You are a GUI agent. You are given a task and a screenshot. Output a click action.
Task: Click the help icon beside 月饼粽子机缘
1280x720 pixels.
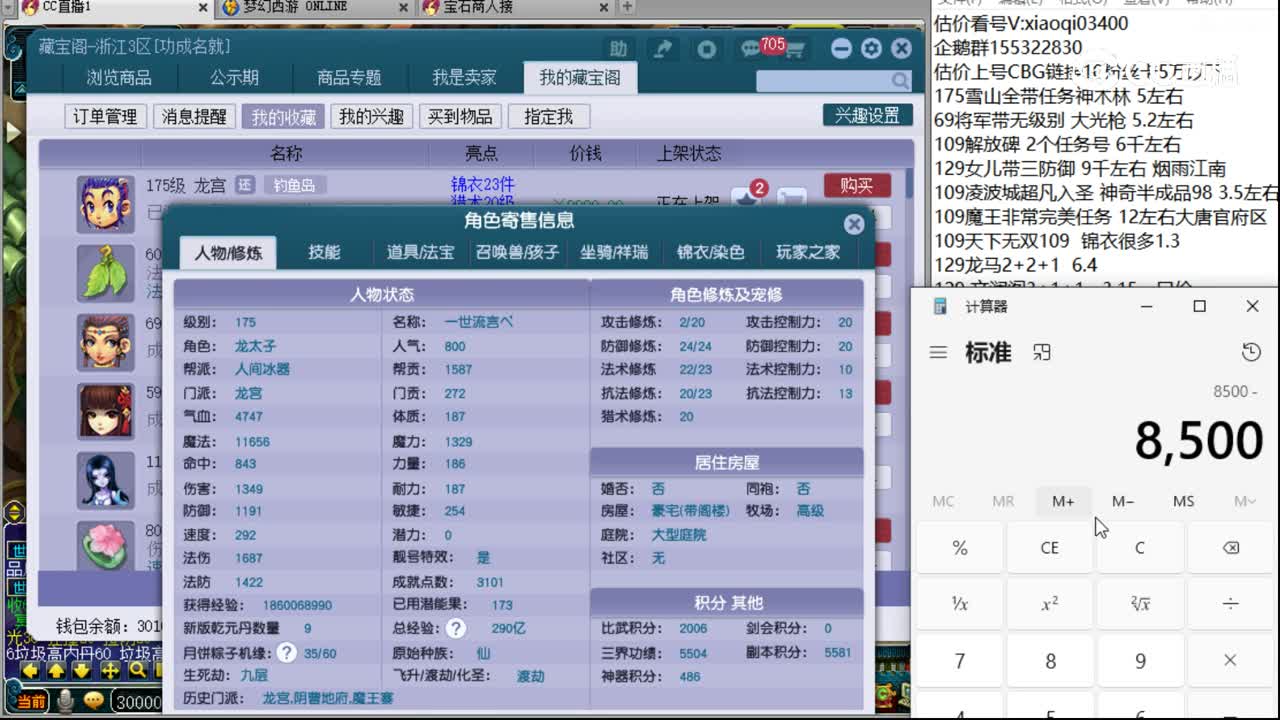pos(287,652)
